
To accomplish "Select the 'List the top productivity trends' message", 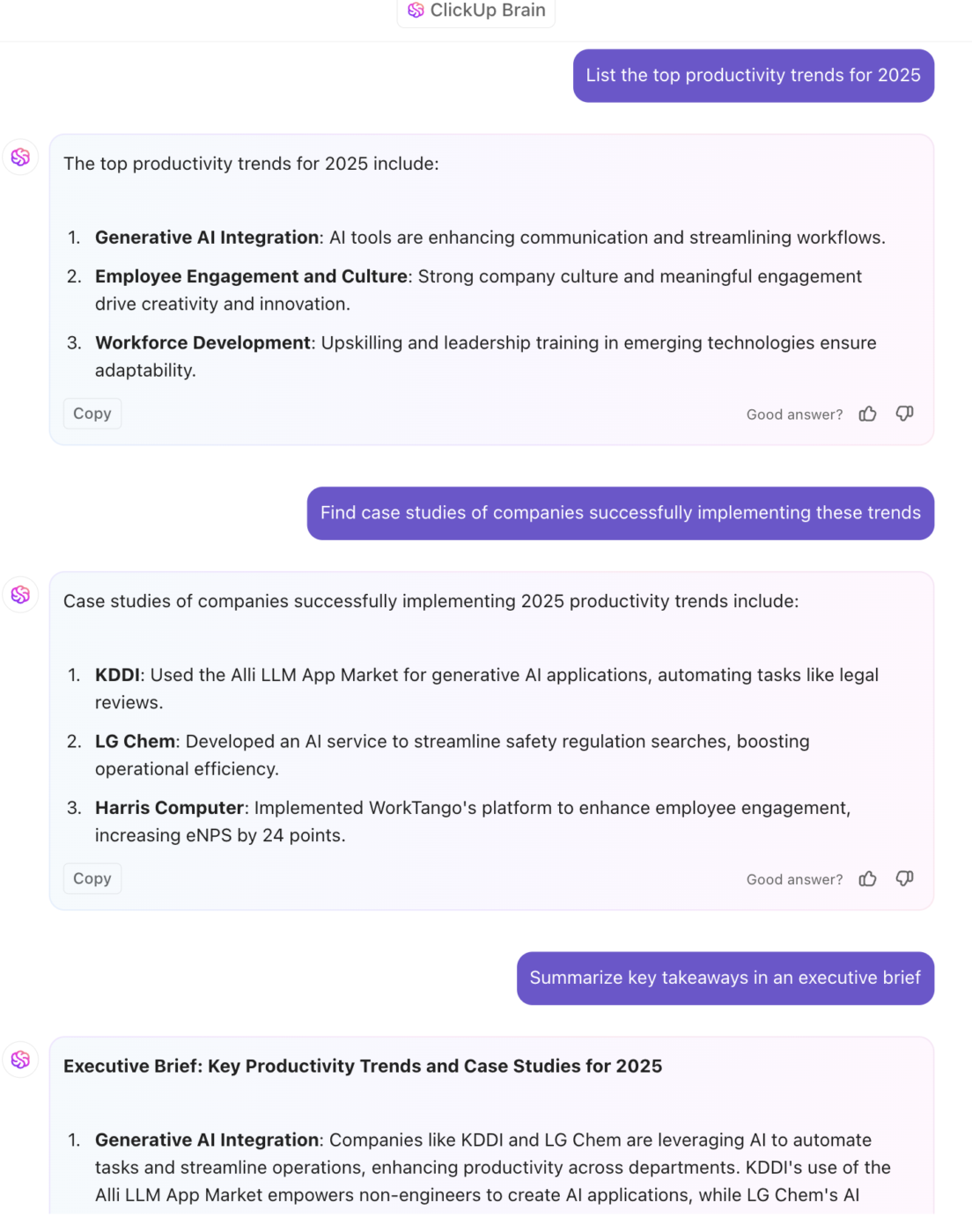I will [753, 76].
